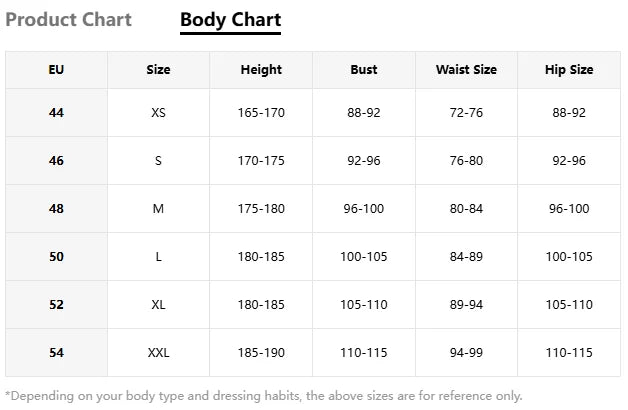This screenshot has width=628, height=410.
Task: Select EU size 54 row label
Action: (x=56, y=353)
